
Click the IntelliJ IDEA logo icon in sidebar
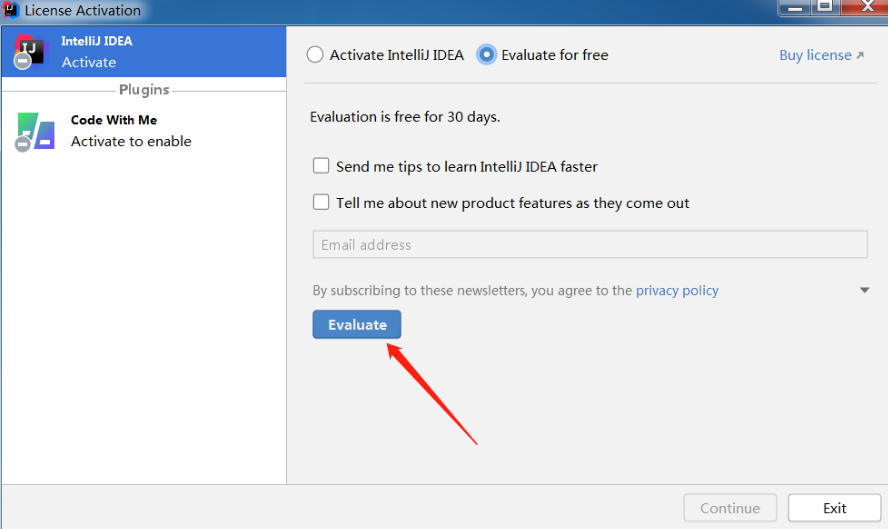[31, 52]
